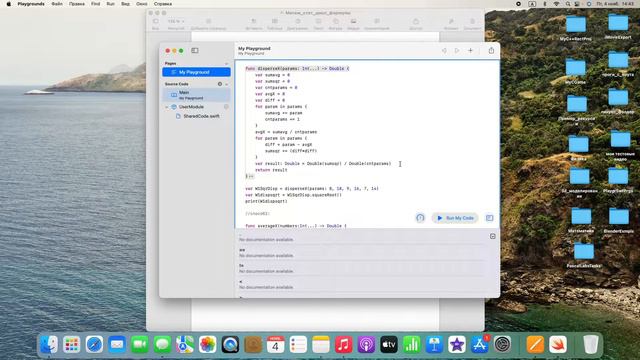640x360 pixels.
Task: Click the print(WSdispsqrt) code line
Action: pyautogui.click(x=266, y=201)
